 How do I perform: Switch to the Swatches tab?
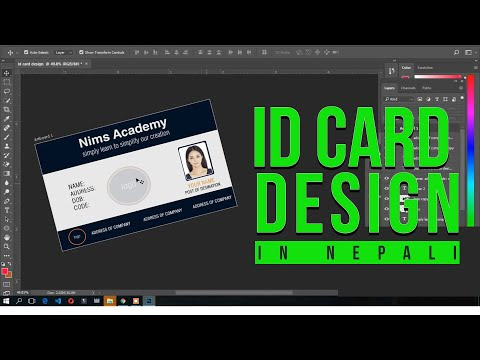(425, 68)
